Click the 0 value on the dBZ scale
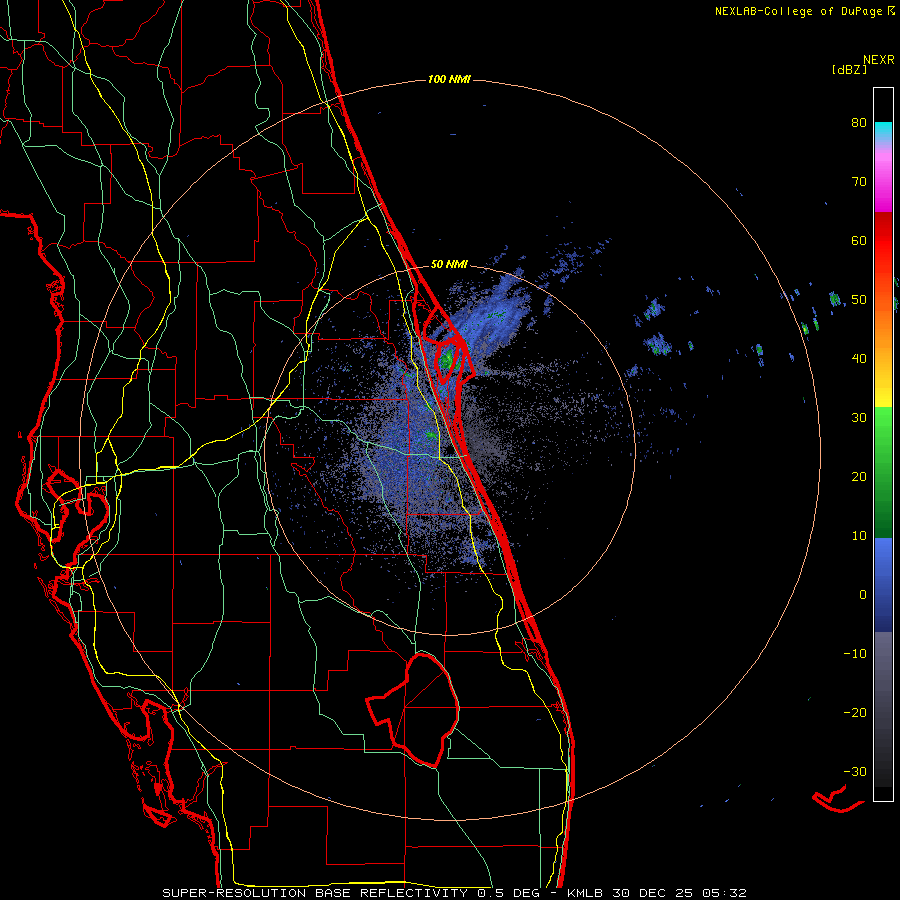The image size is (900, 900). [x=863, y=595]
